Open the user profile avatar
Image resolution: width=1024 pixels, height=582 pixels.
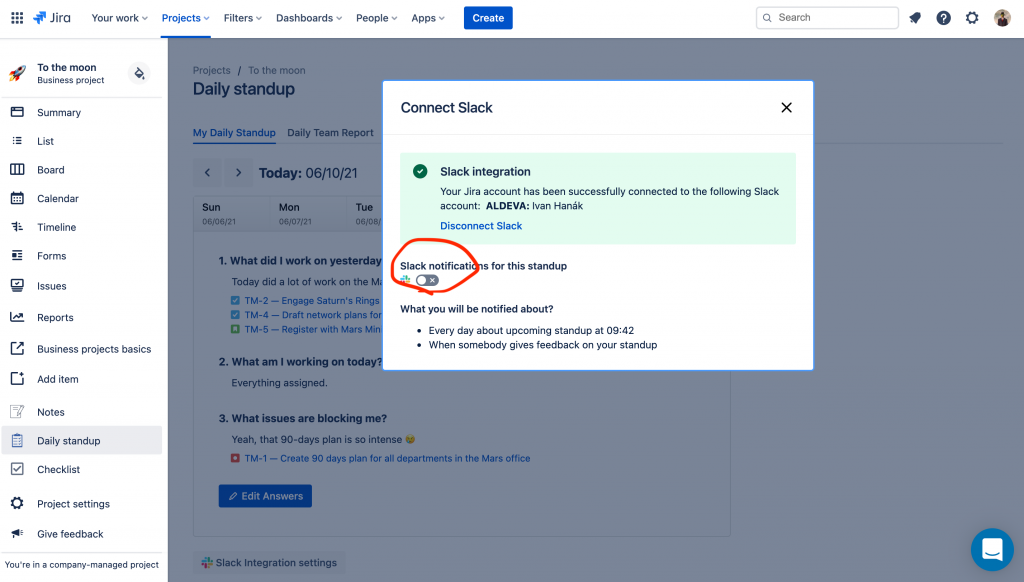tap(1002, 18)
